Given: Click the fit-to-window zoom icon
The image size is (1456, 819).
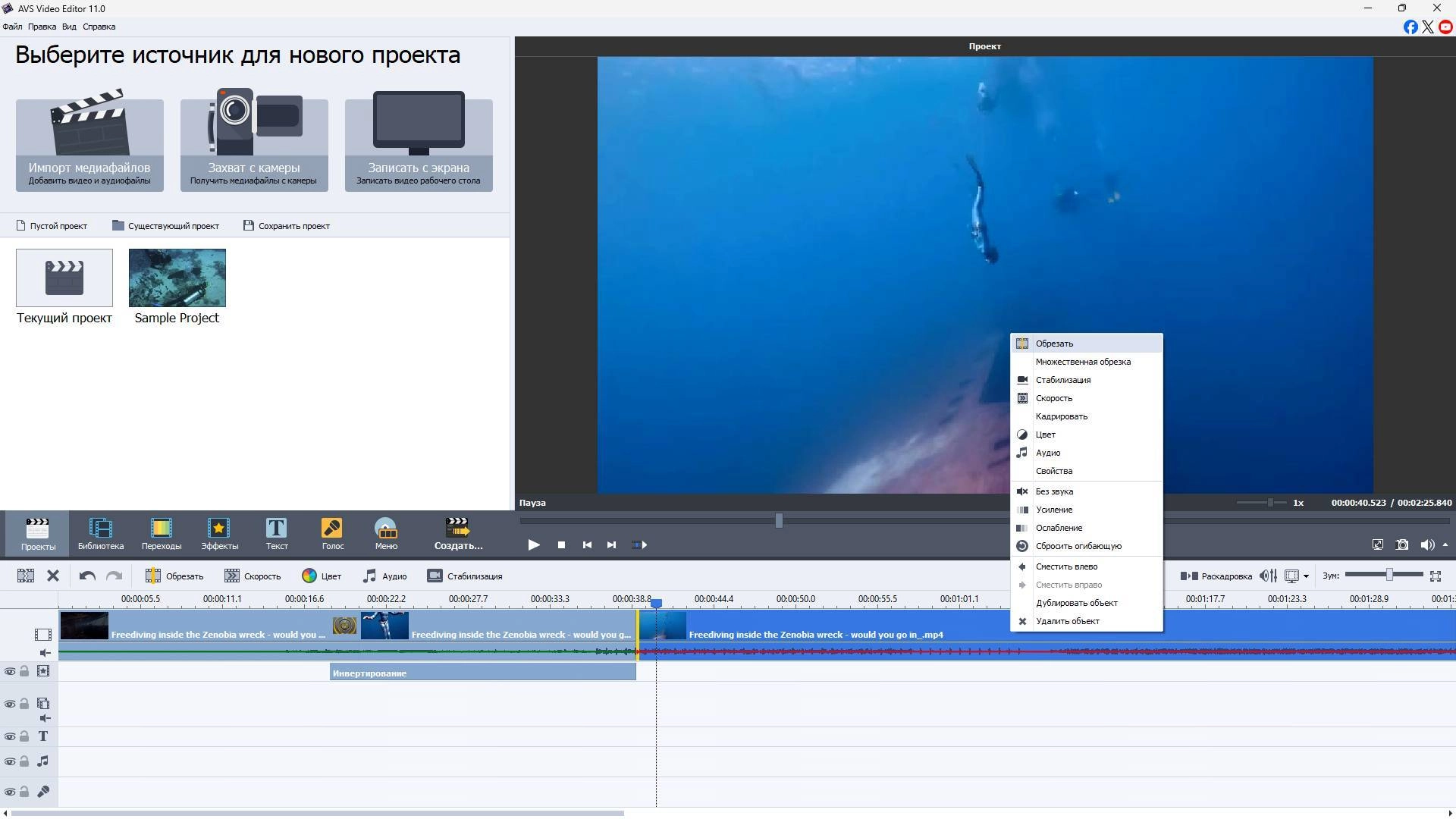Looking at the screenshot, I should 1436,576.
